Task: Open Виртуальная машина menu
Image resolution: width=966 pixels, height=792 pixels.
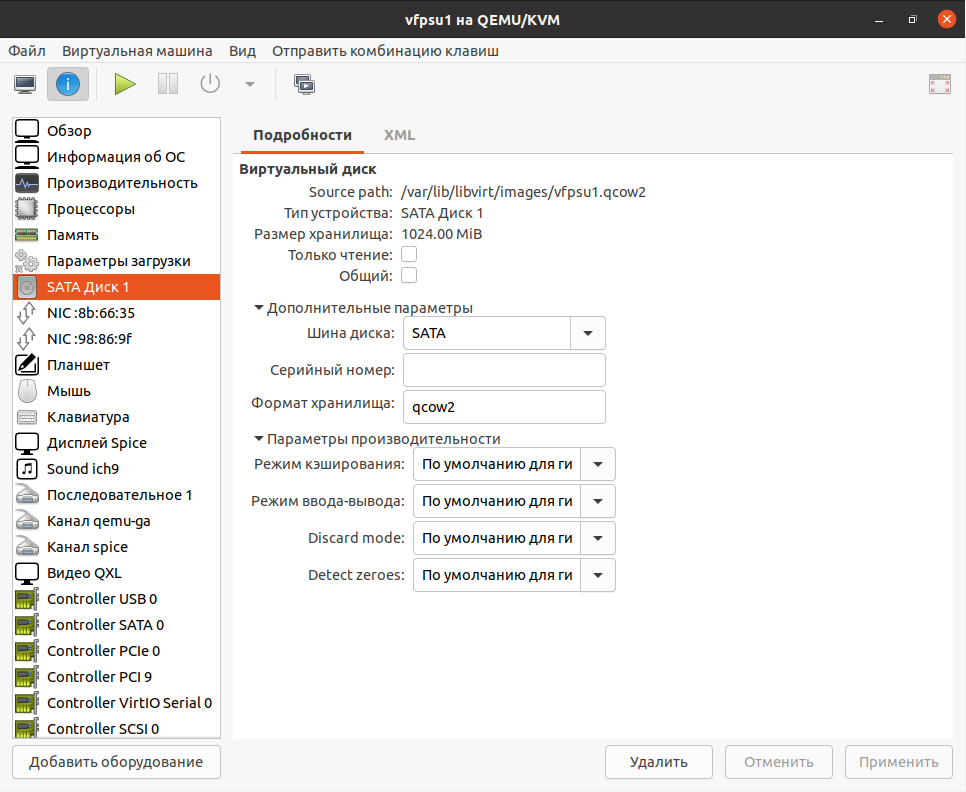Action: coord(137,51)
